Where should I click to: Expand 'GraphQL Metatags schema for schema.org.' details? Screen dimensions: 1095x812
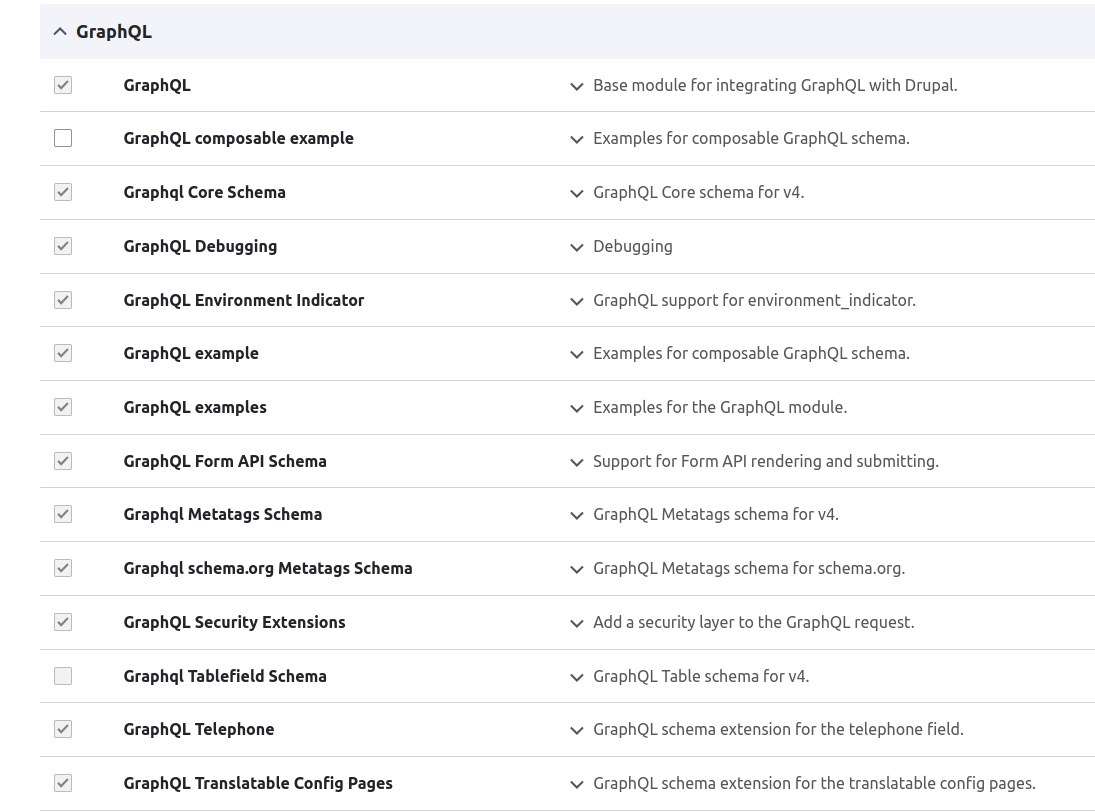click(x=577, y=570)
